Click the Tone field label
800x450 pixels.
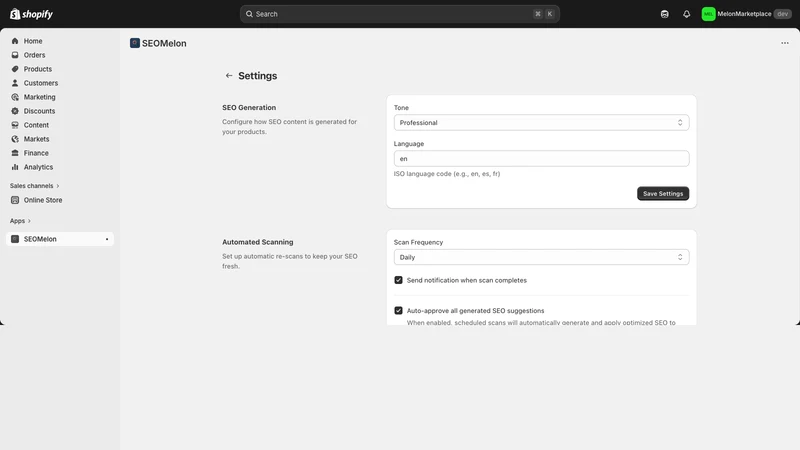401,108
